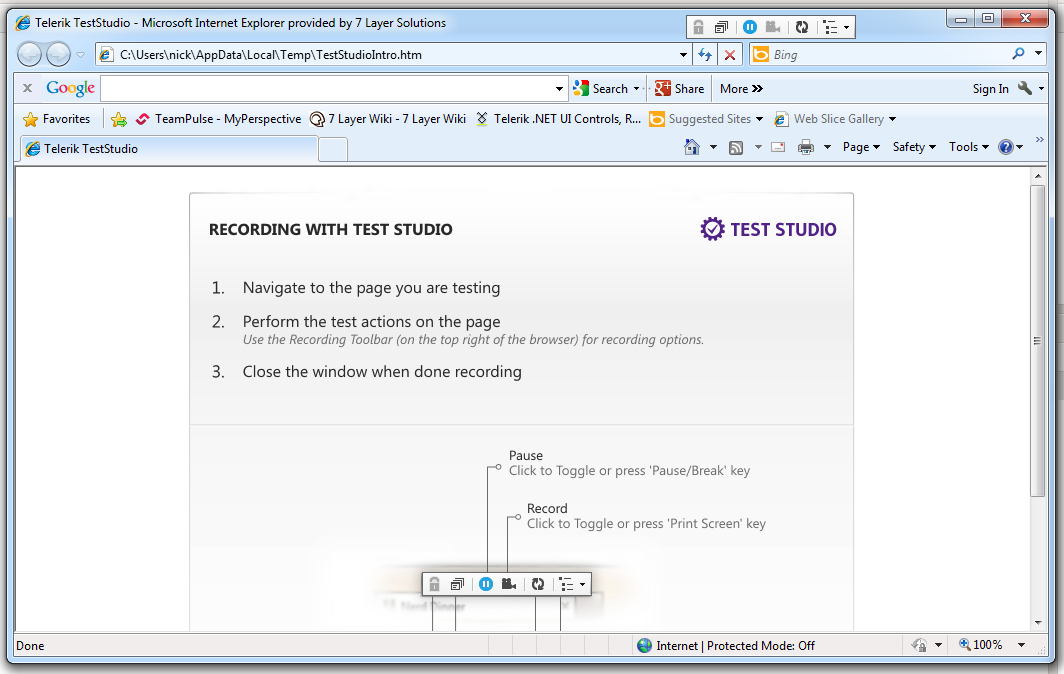Click the stacked windows icon in recording toolbar
1064x674 pixels.
721,27
